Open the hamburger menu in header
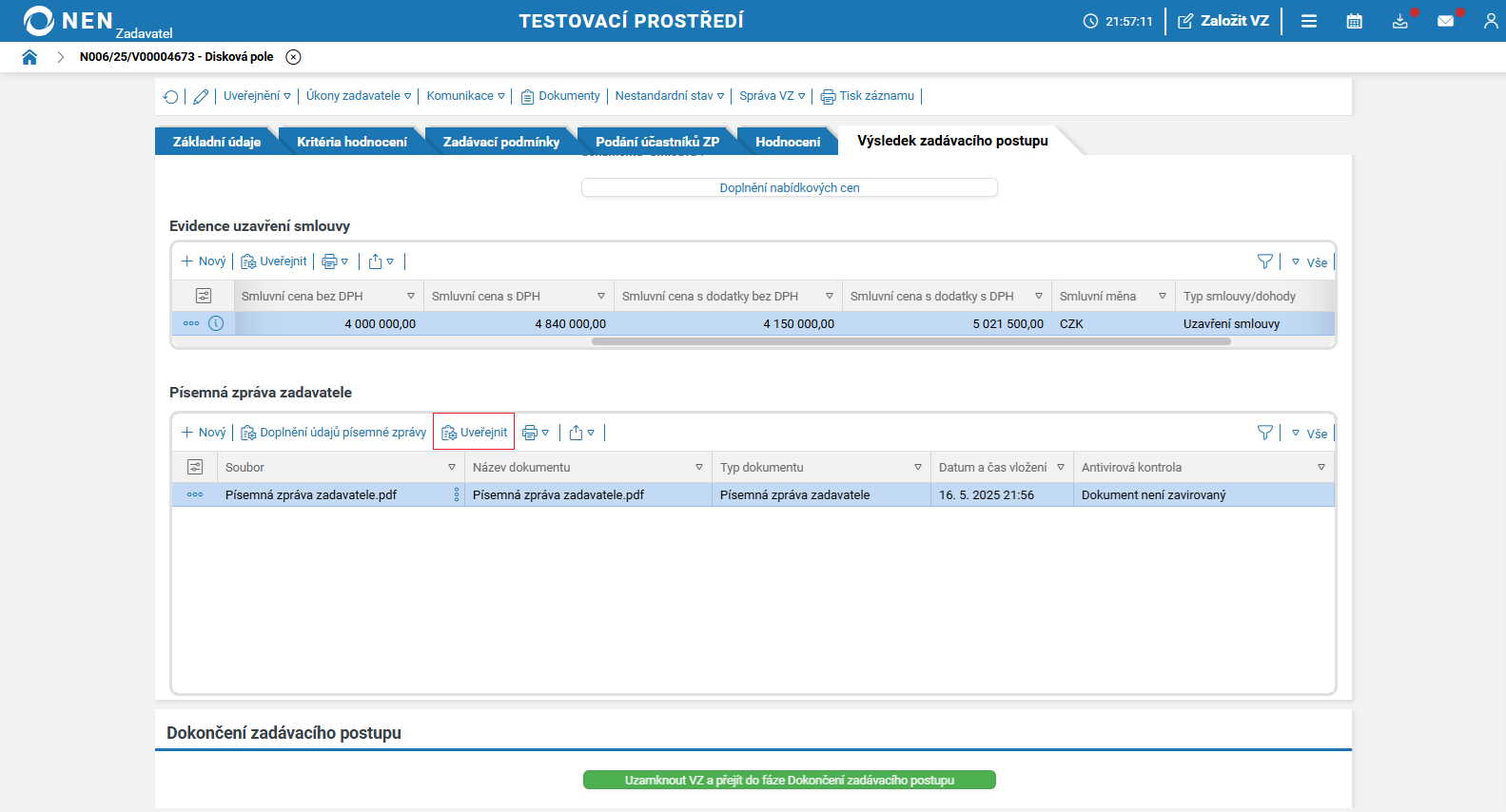The image size is (1506, 812). click(1309, 21)
